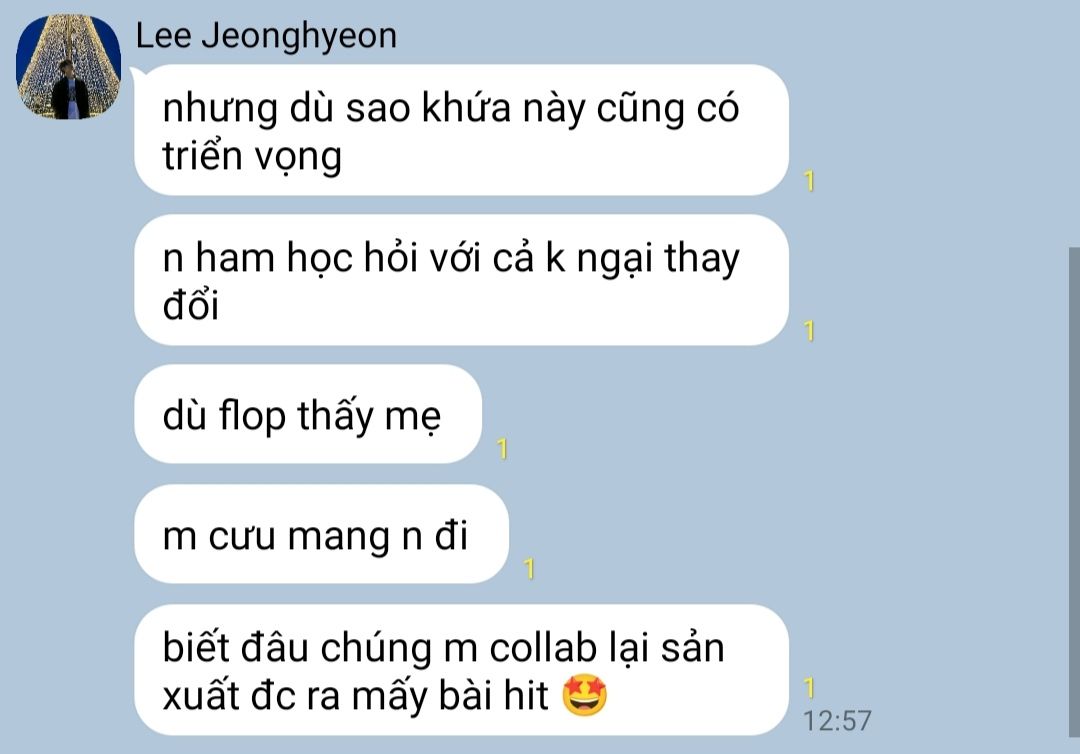Click the words "triển vọng" in first message
The height and width of the screenshot is (754, 1080).
[x=252, y=156]
